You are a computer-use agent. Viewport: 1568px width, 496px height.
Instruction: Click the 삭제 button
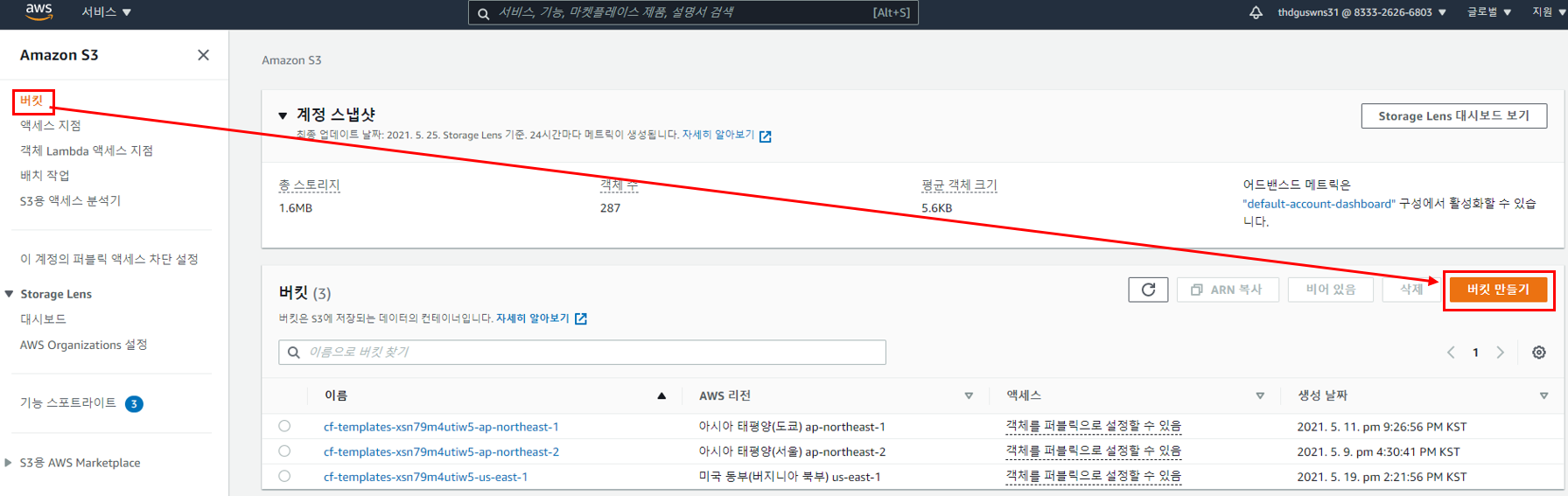click(x=1411, y=290)
